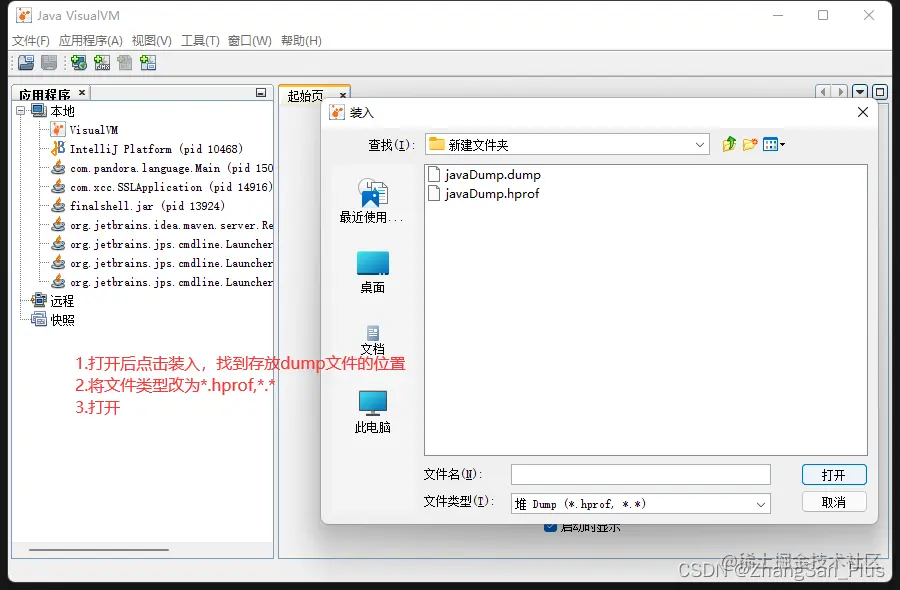Select com.xcc.SSLApplication (pid 14916) entry

[171, 187]
